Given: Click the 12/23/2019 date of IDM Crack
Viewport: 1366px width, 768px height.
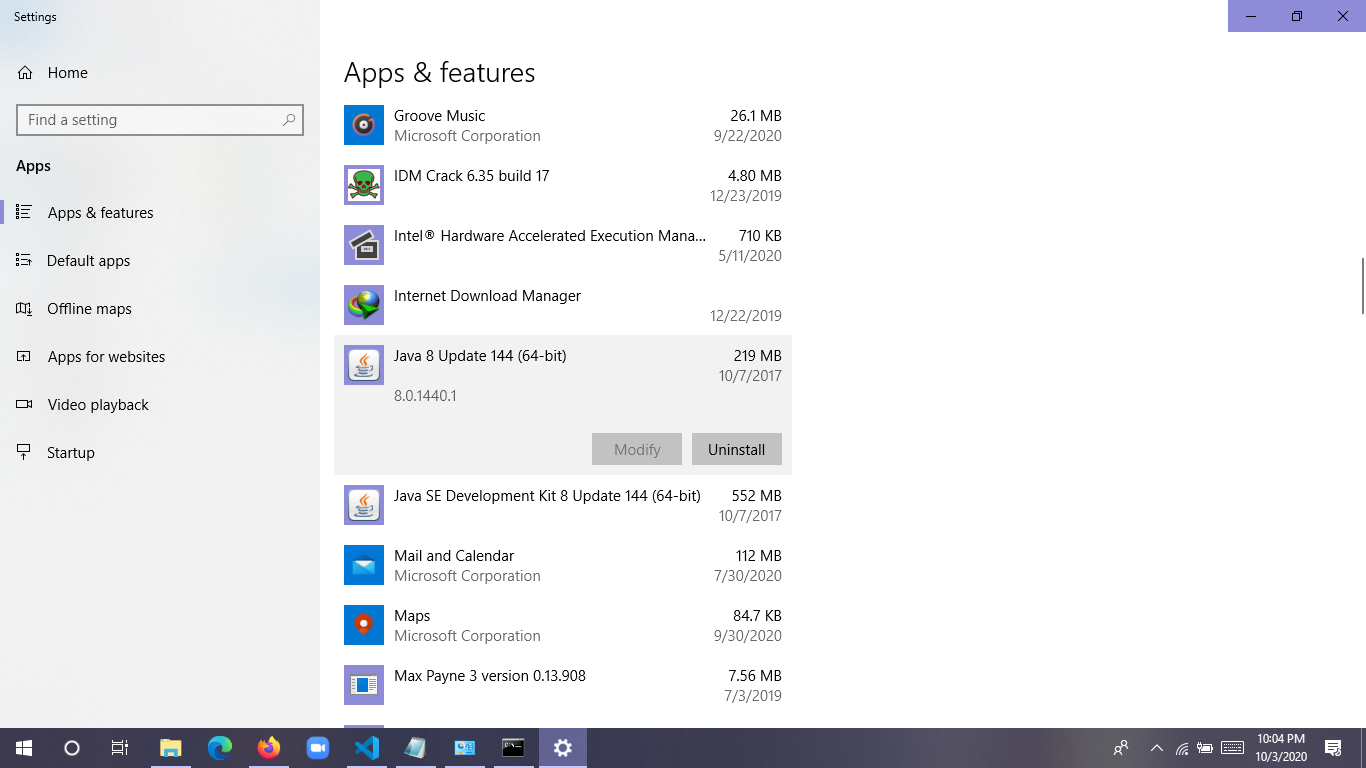Looking at the screenshot, I should pyautogui.click(x=746, y=196).
